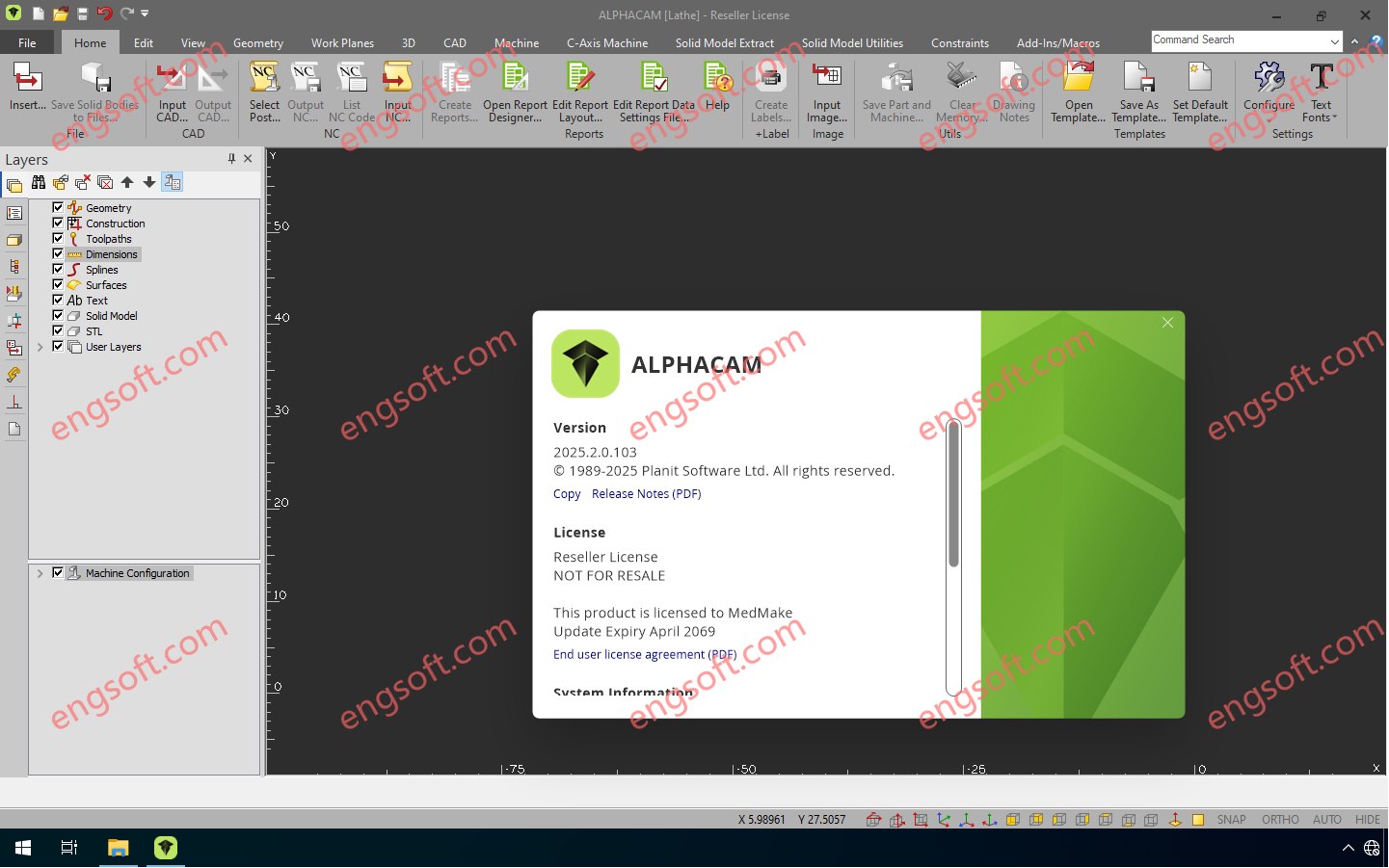Show hidden icons in system tray
The image size is (1389, 868).
pos(1348,848)
